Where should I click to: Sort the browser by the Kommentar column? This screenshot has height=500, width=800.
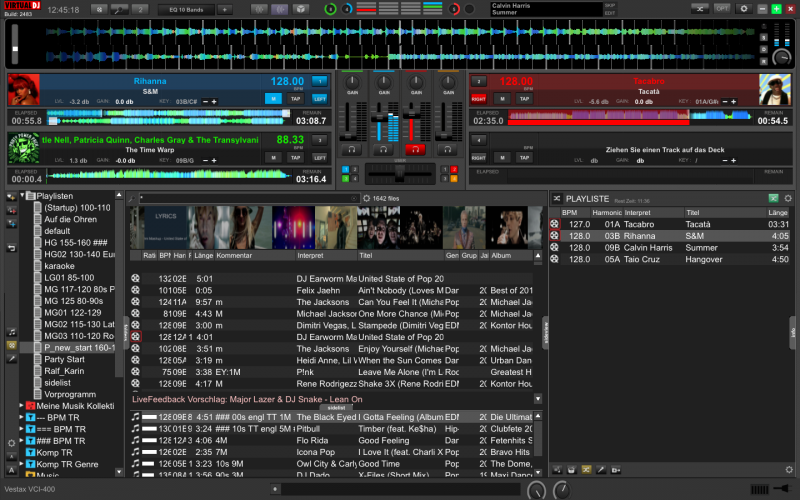[255, 256]
